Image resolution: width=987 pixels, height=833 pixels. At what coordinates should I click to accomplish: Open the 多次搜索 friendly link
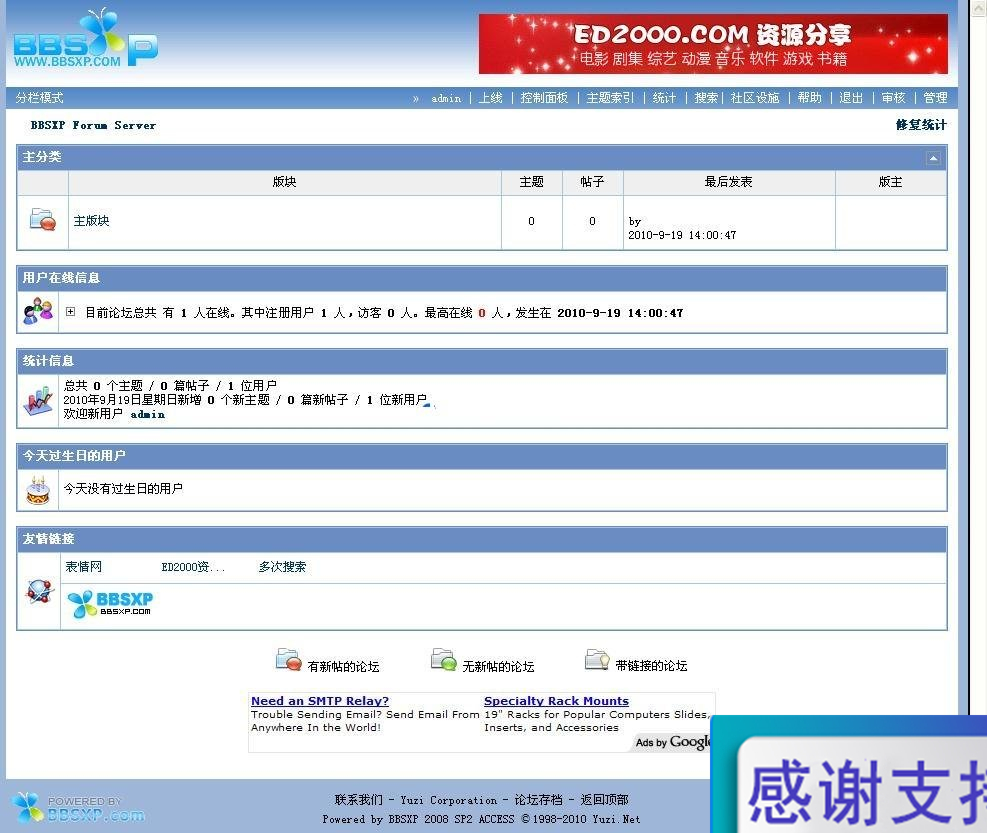click(x=282, y=567)
